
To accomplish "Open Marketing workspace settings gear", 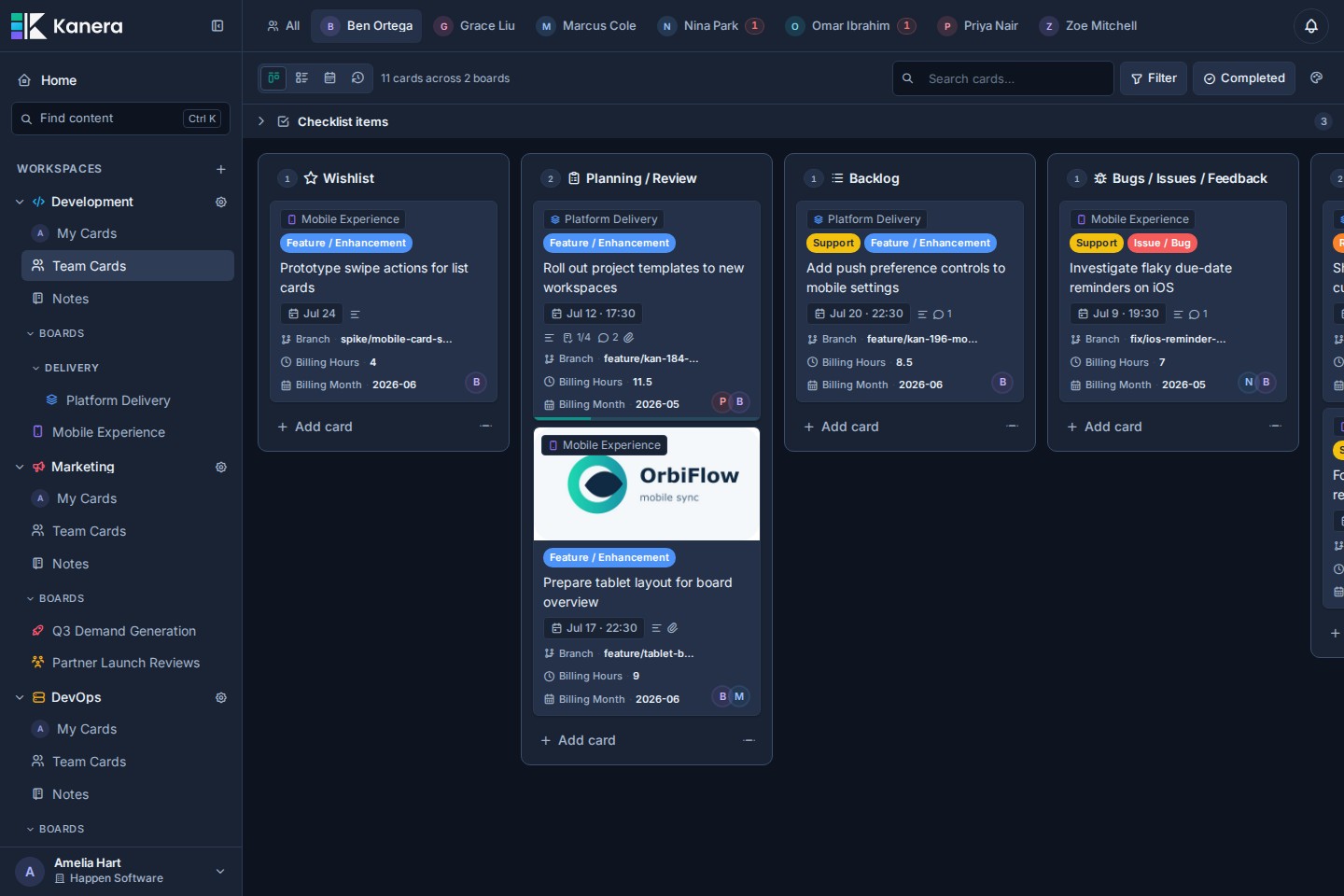I will point(221,467).
